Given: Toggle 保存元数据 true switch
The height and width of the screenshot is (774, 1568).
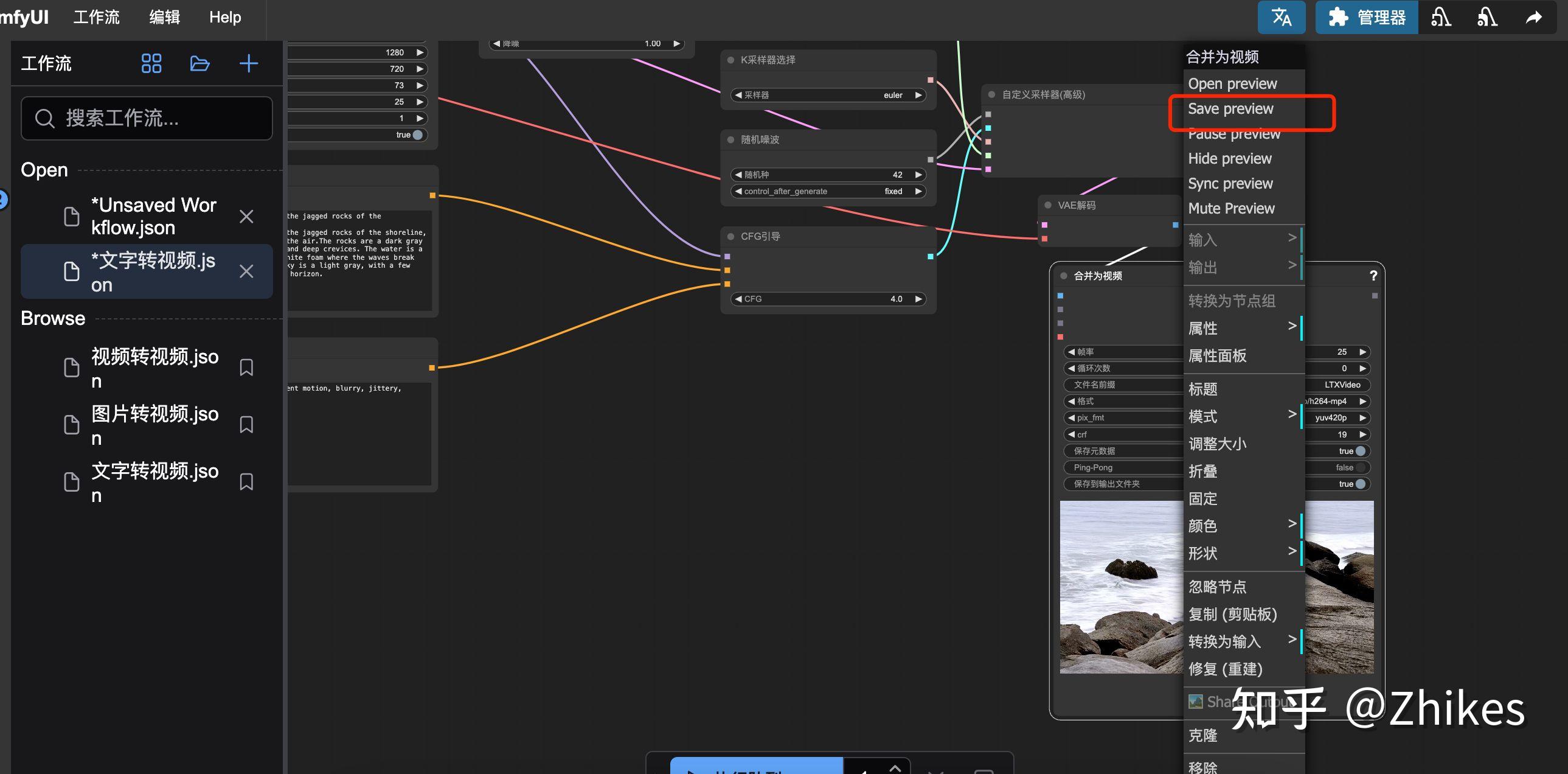Looking at the screenshot, I should pos(1361,451).
